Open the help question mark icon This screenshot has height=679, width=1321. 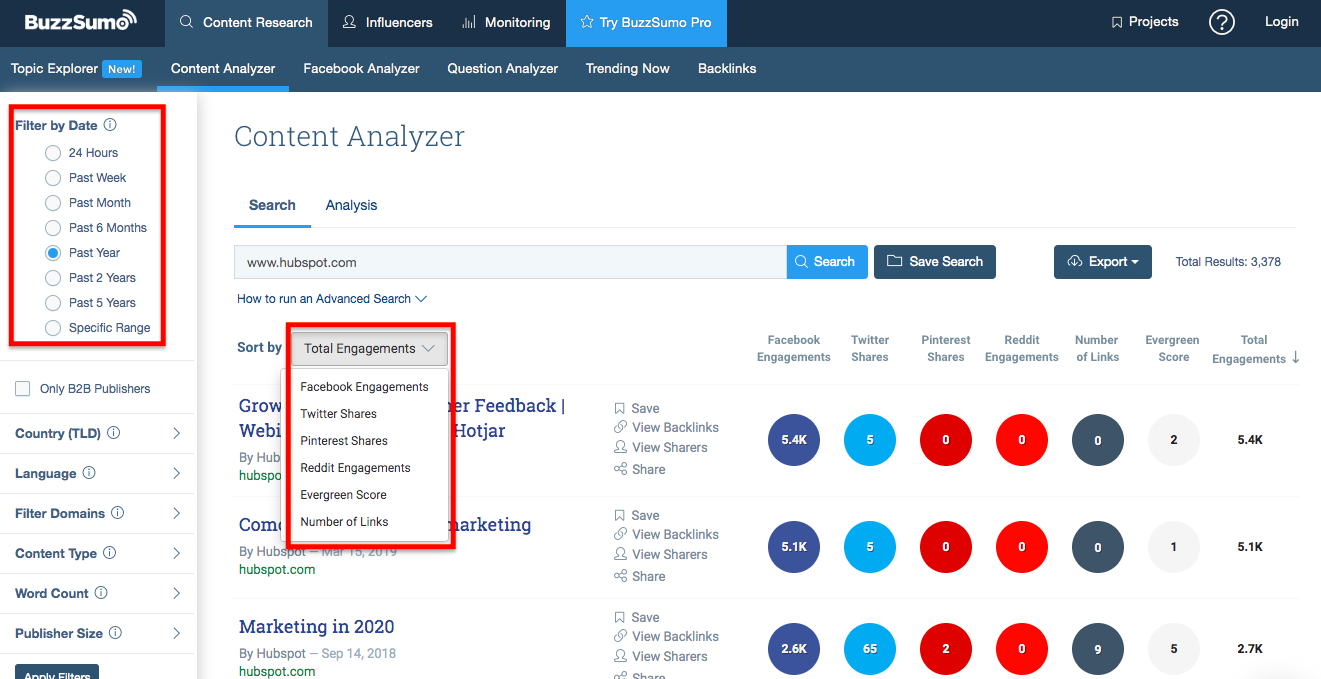click(x=1222, y=22)
